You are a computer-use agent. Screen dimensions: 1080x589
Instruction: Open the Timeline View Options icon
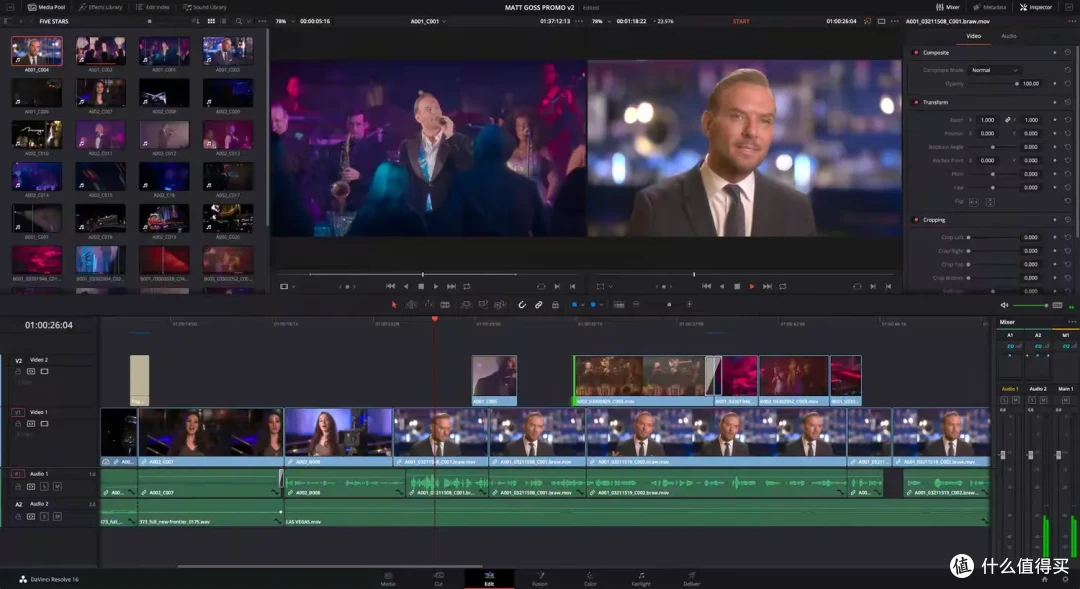619,304
